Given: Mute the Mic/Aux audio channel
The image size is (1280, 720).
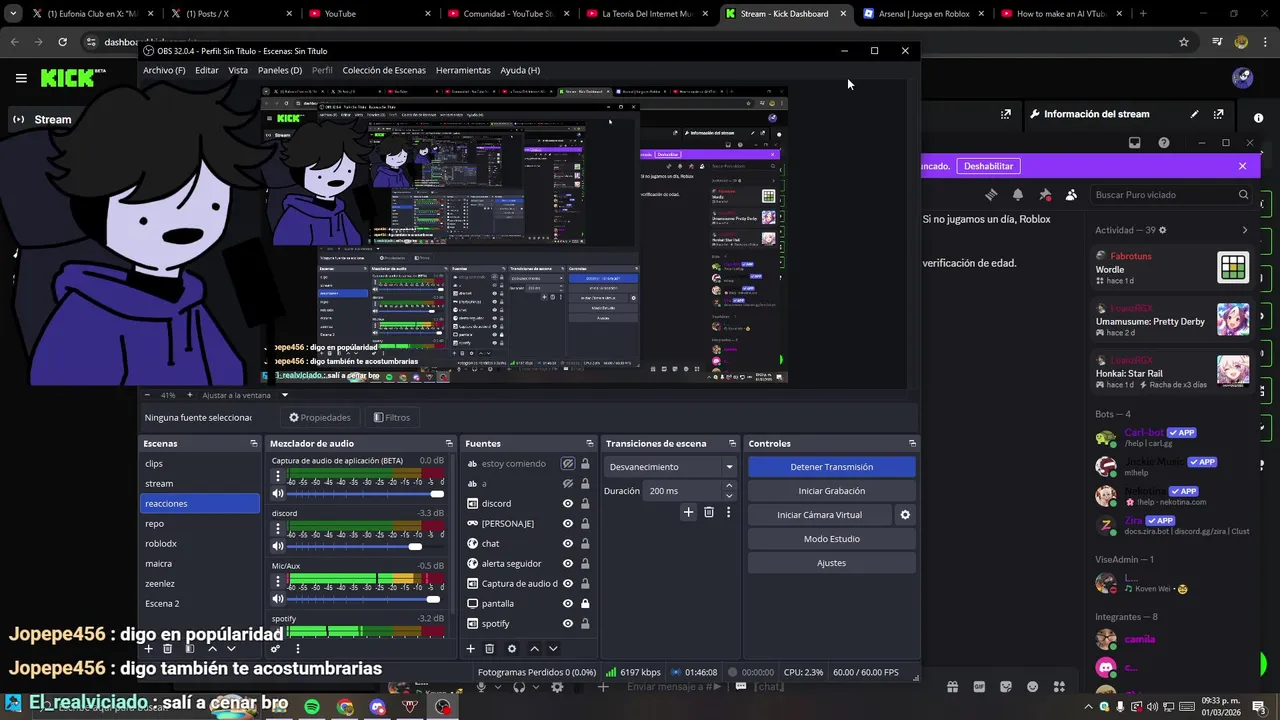Looking at the screenshot, I should click(278, 599).
